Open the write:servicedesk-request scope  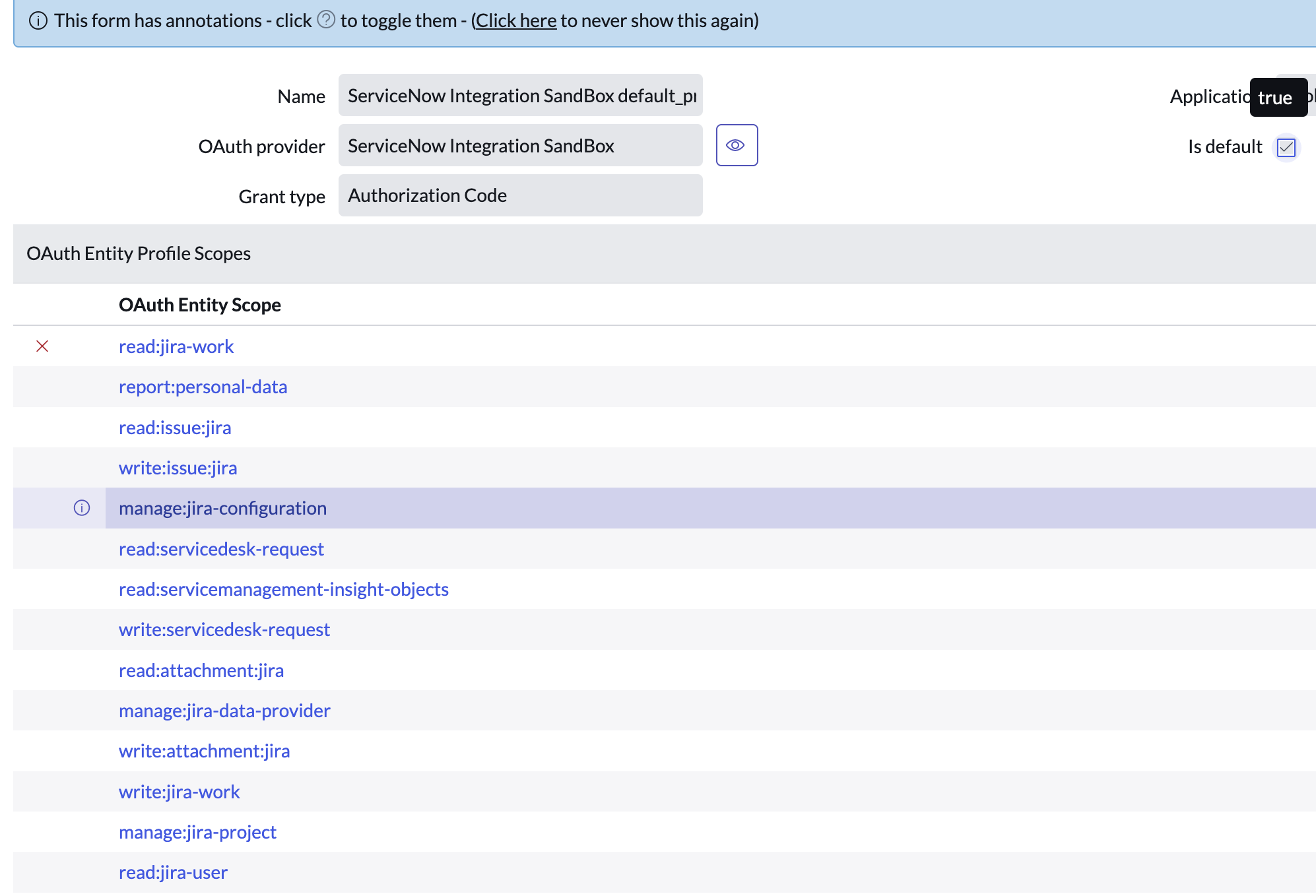(x=224, y=630)
